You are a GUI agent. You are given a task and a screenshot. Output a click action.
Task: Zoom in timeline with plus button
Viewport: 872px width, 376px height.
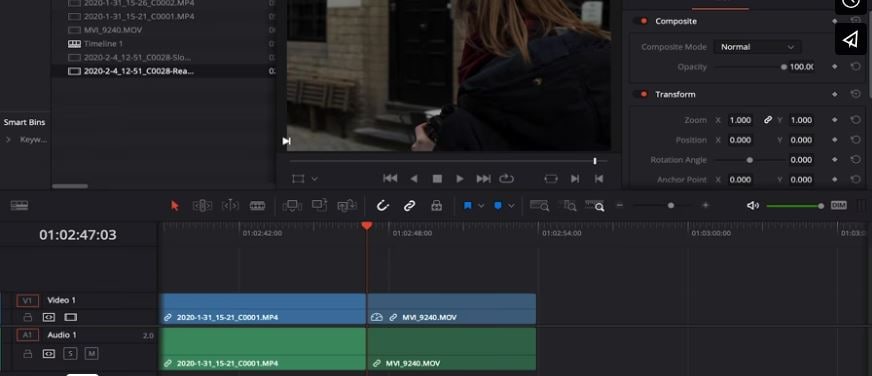706,205
